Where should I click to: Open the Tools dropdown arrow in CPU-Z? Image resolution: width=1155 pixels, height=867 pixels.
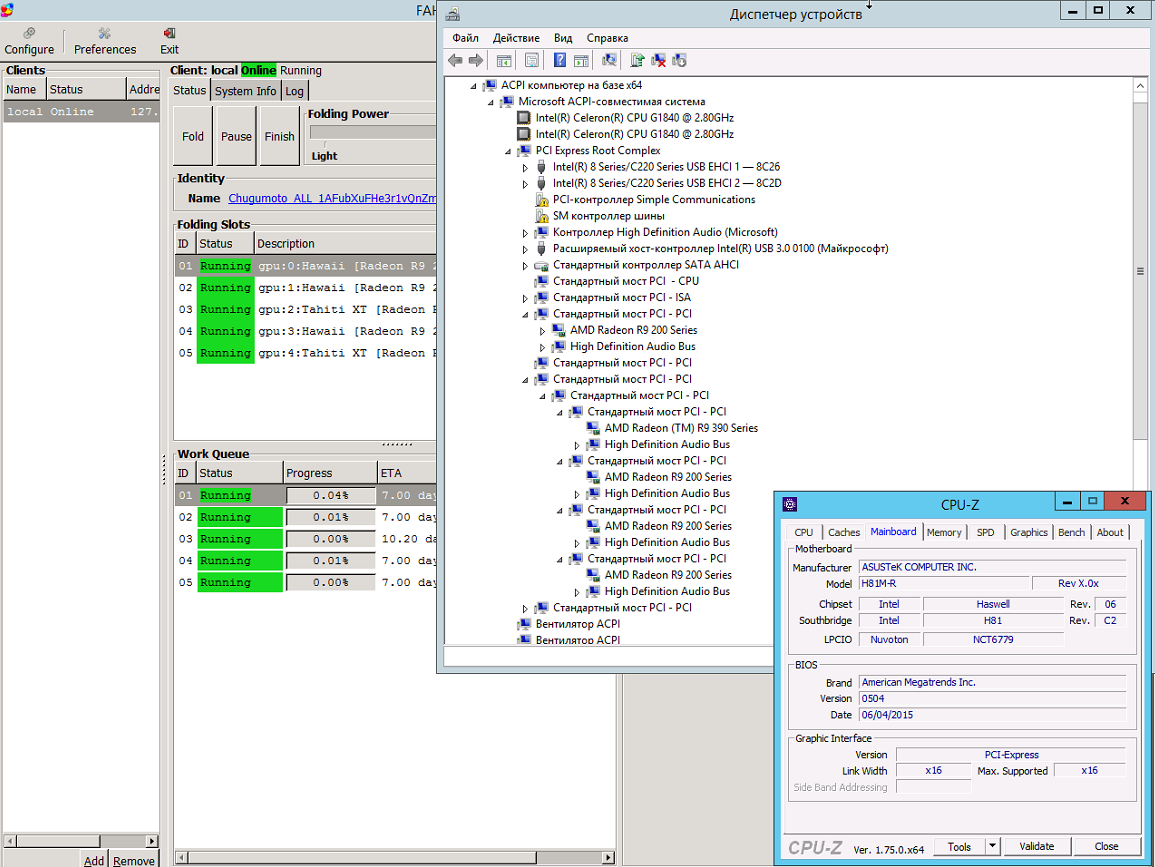(x=992, y=846)
